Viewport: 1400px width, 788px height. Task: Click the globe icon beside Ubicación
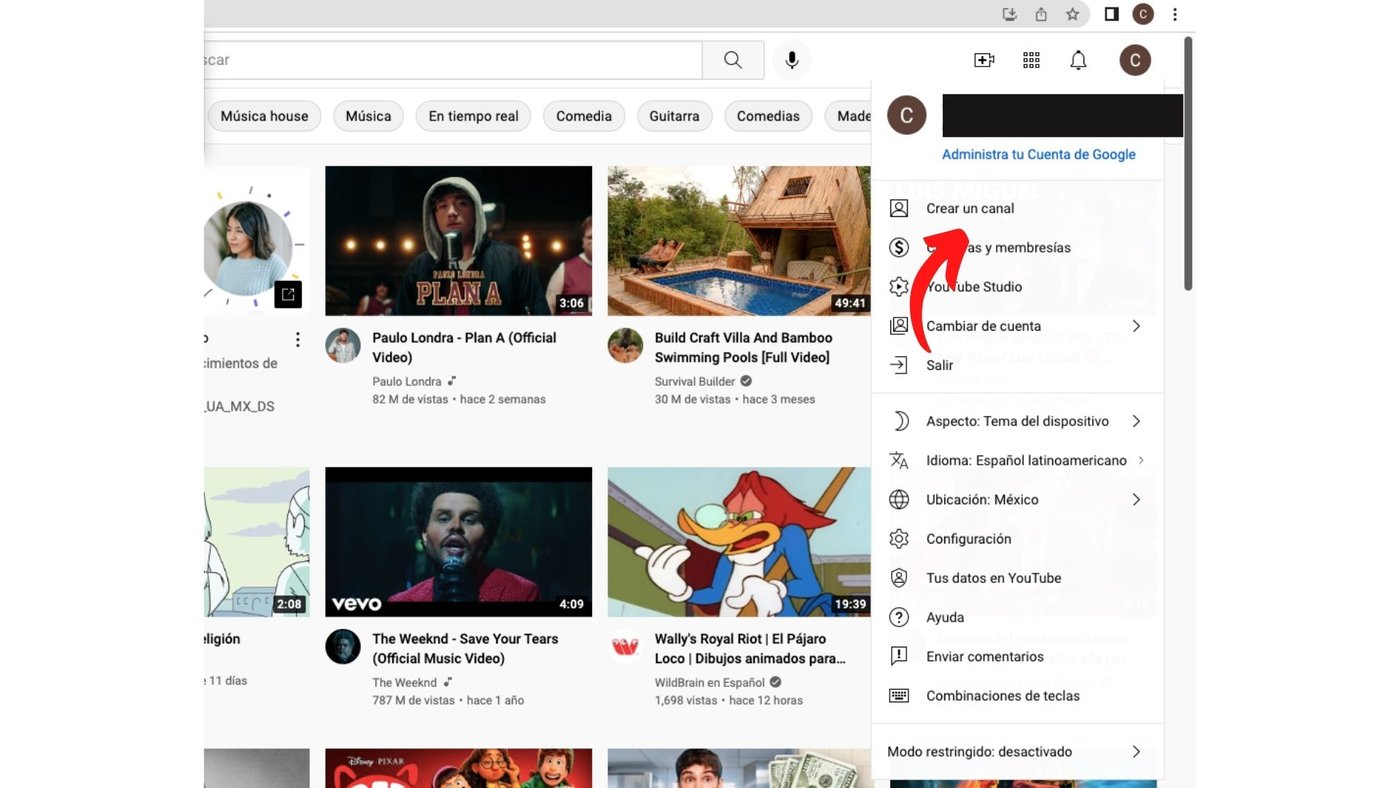point(899,499)
